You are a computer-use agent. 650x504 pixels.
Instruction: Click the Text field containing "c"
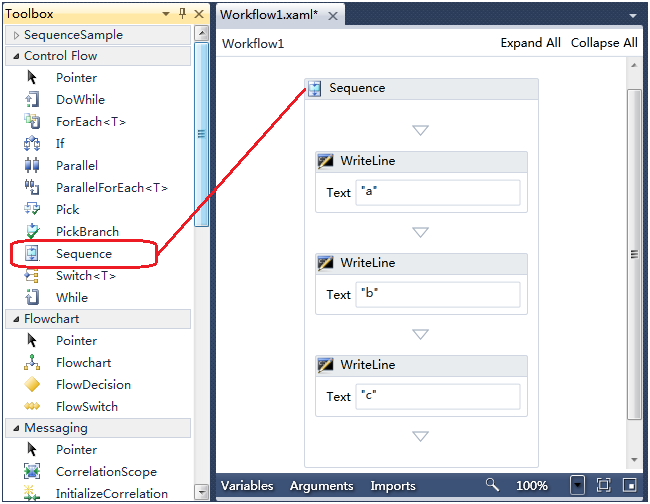pos(438,396)
